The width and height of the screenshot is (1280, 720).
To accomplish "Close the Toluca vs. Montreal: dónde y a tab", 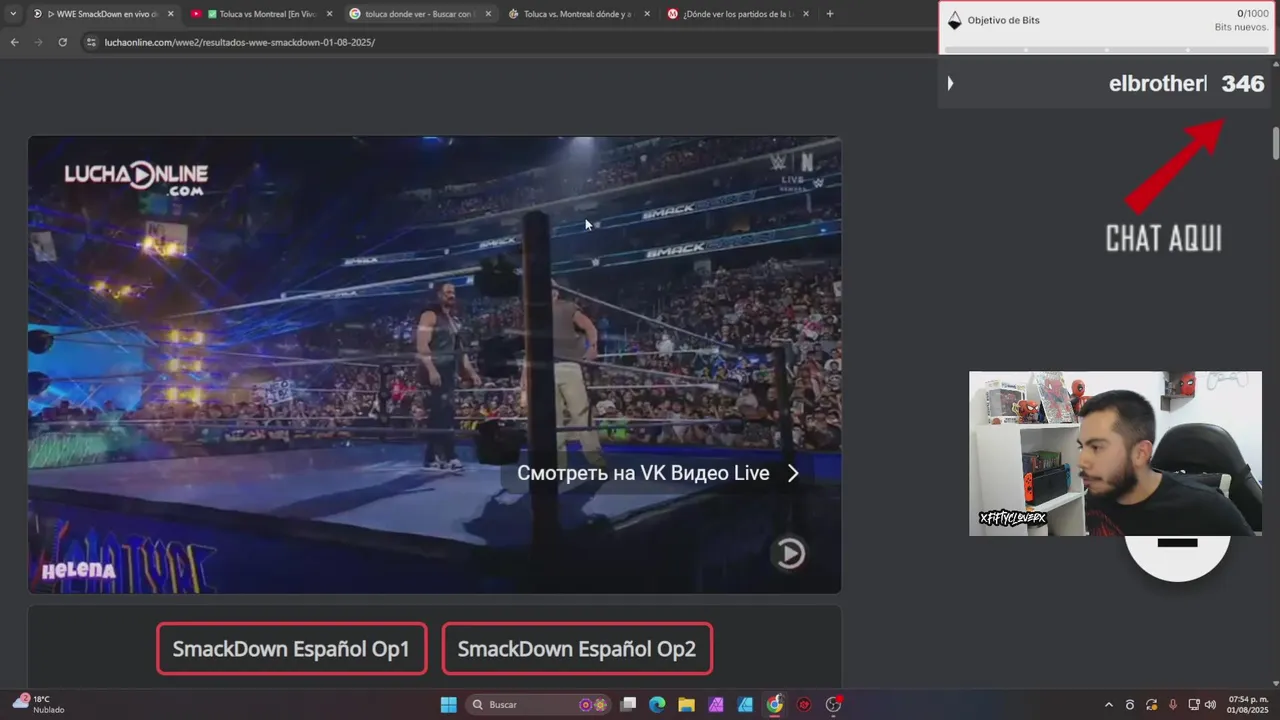I will (647, 14).
